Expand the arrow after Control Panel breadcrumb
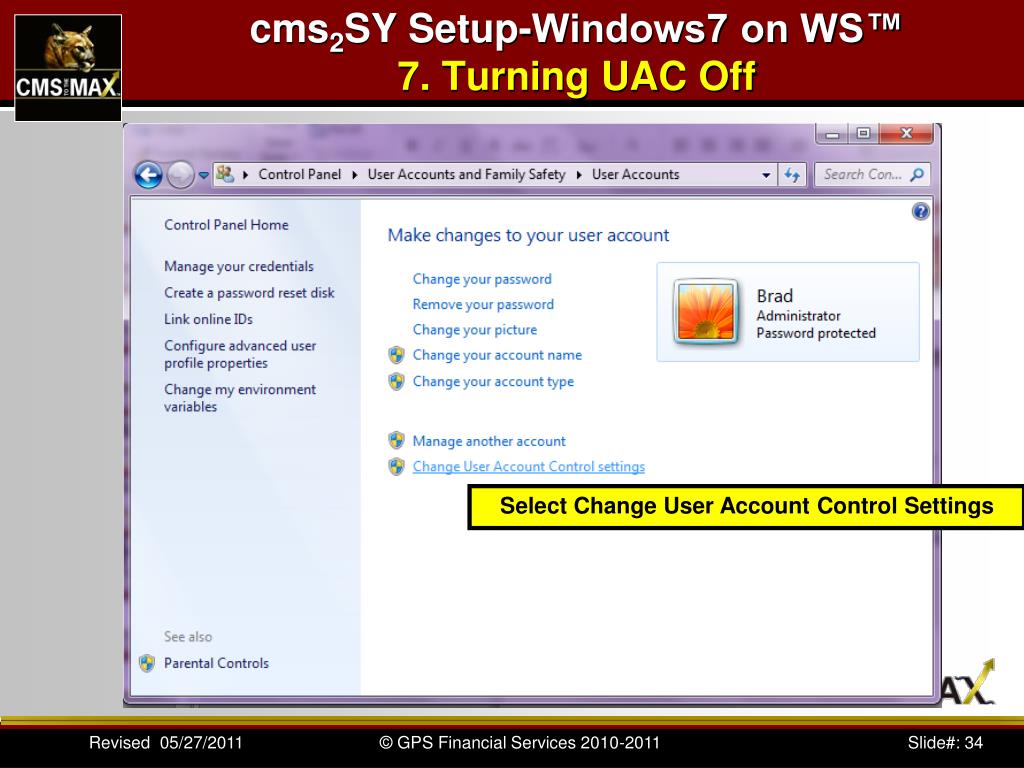The width and height of the screenshot is (1024, 768). (355, 175)
